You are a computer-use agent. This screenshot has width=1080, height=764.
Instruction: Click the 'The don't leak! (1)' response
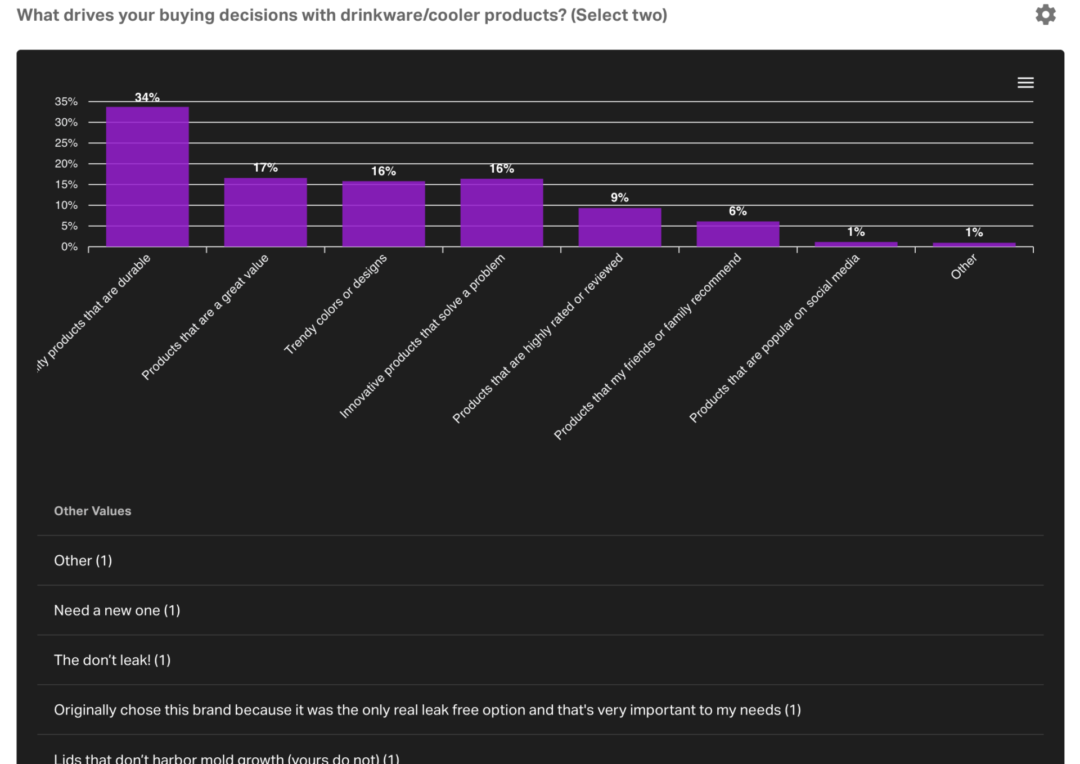pos(112,661)
